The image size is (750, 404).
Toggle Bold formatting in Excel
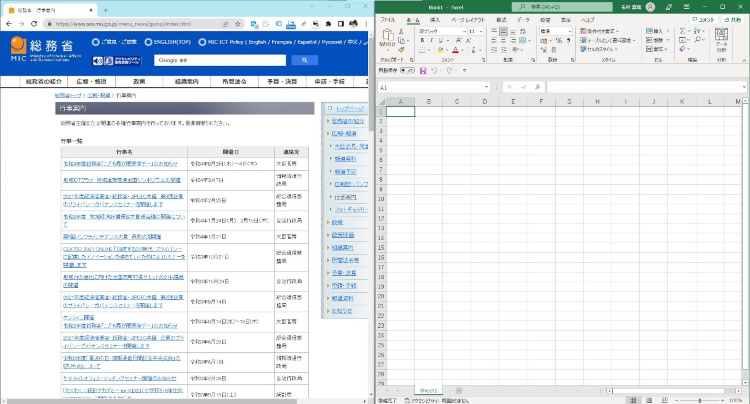[422, 41]
